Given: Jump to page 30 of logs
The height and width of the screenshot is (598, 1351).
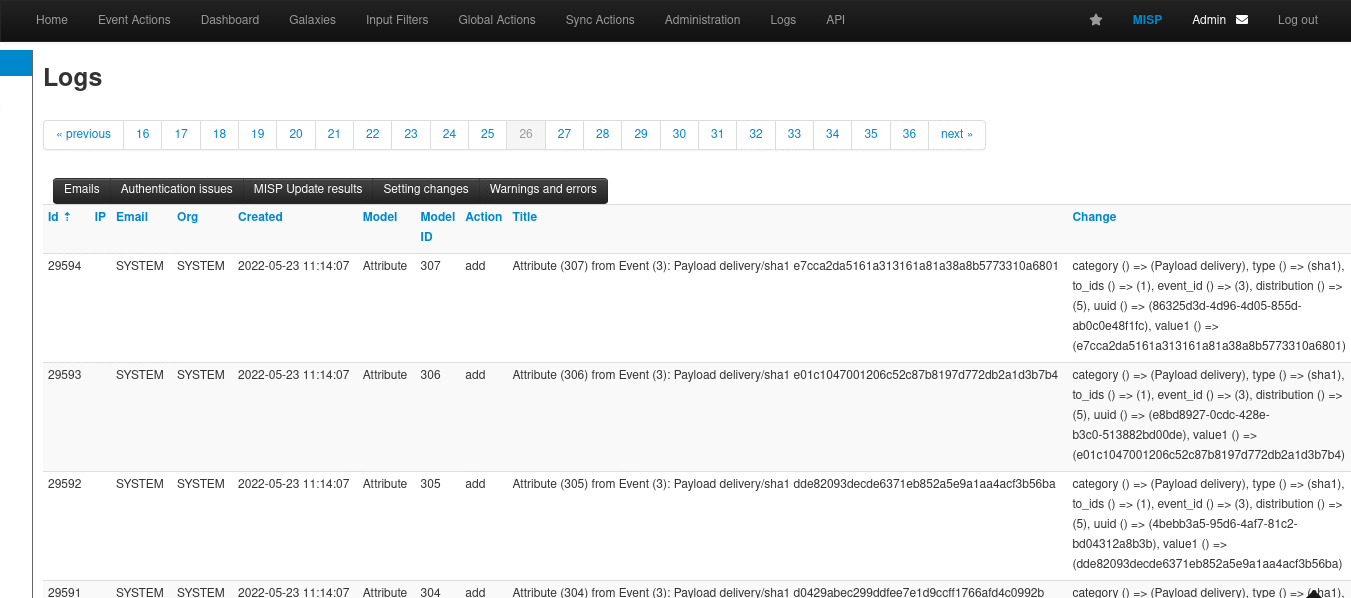Looking at the screenshot, I should [x=679, y=135].
